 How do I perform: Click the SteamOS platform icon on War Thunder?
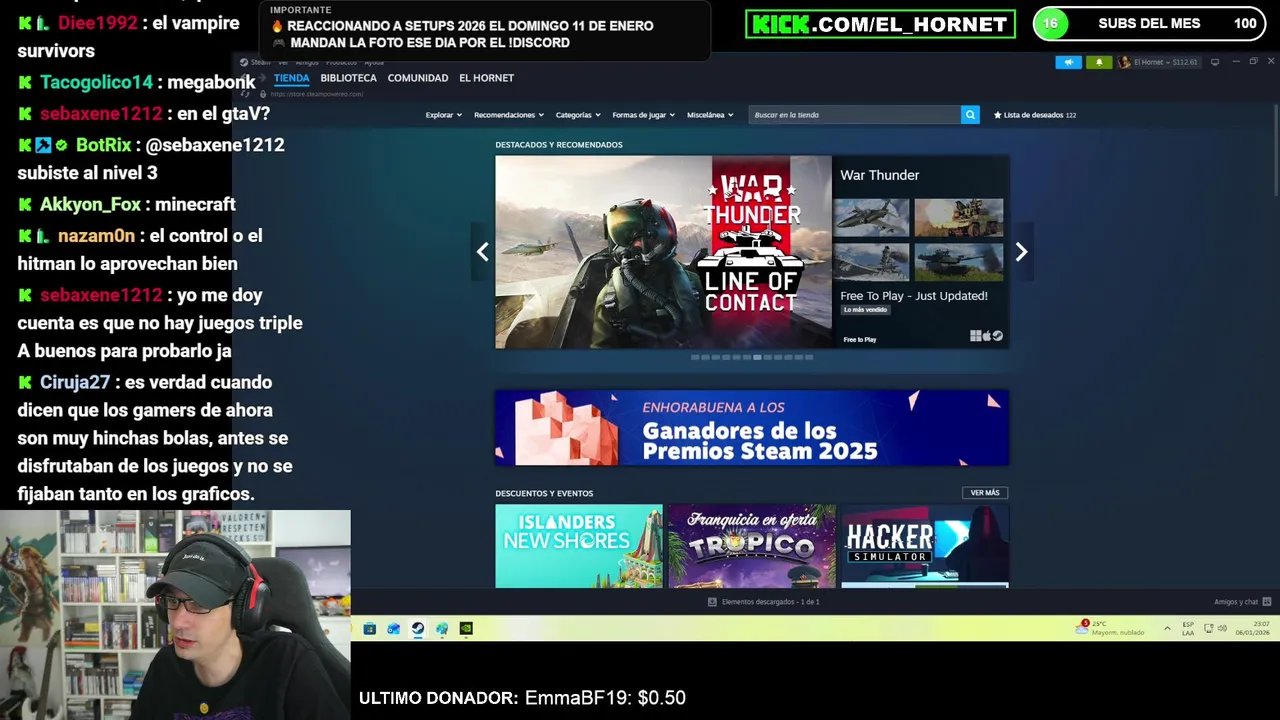click(x=997, y=336)
